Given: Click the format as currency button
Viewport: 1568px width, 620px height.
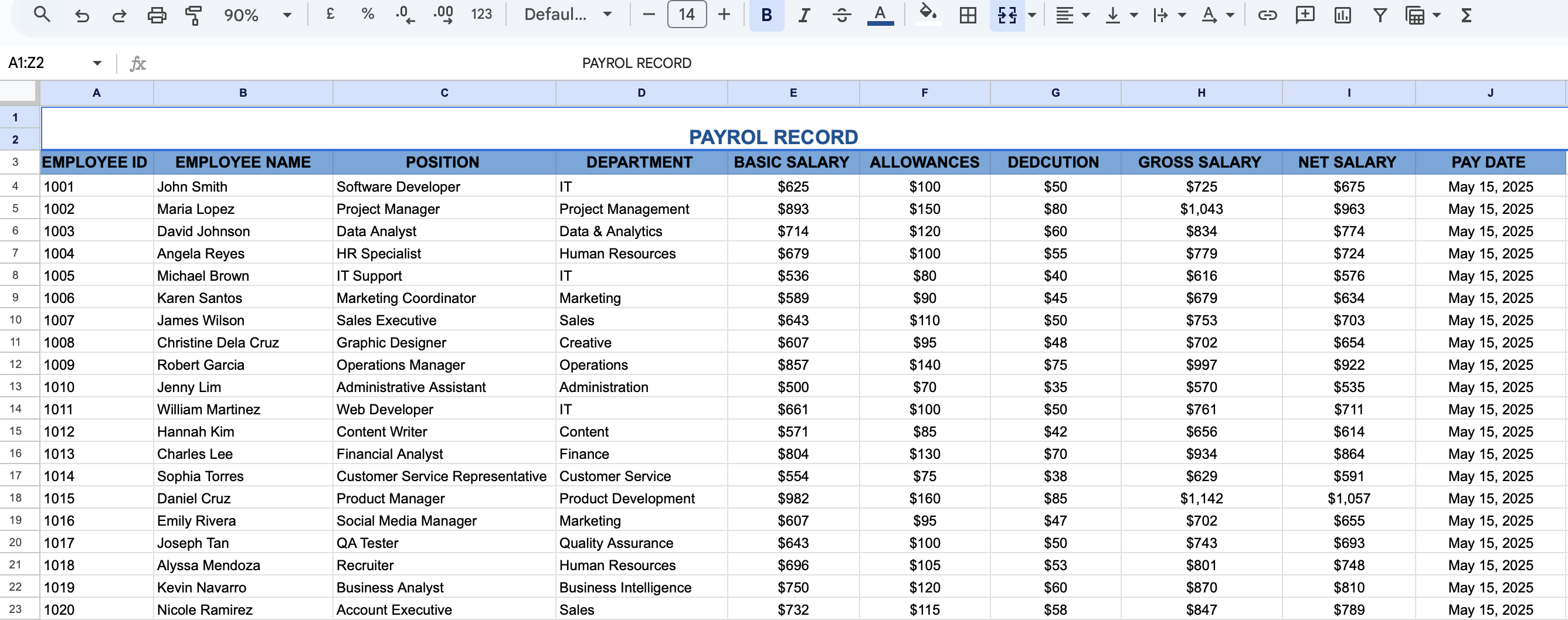Looking at the screenshot, I should tap(330, 15).
